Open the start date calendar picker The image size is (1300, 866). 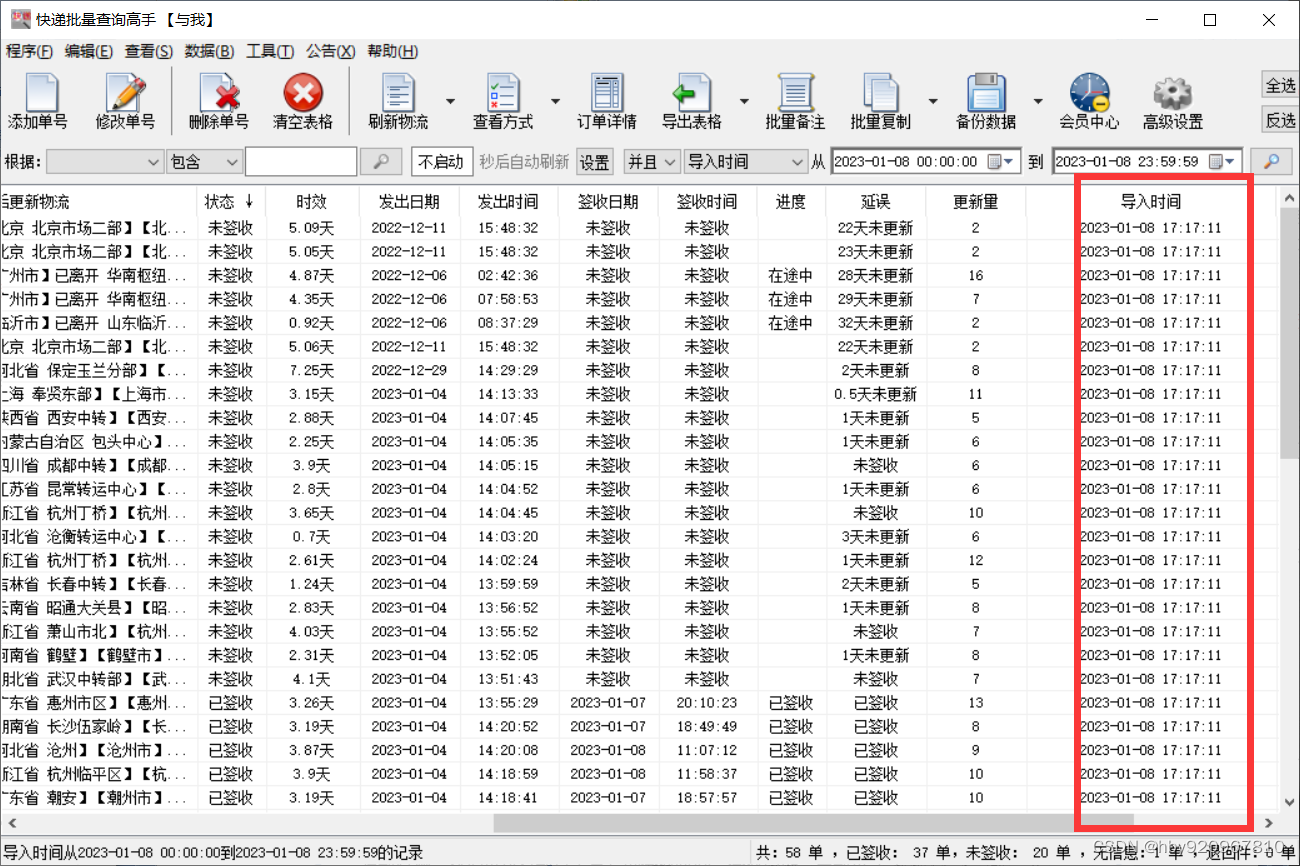[x=1001, y=162]
